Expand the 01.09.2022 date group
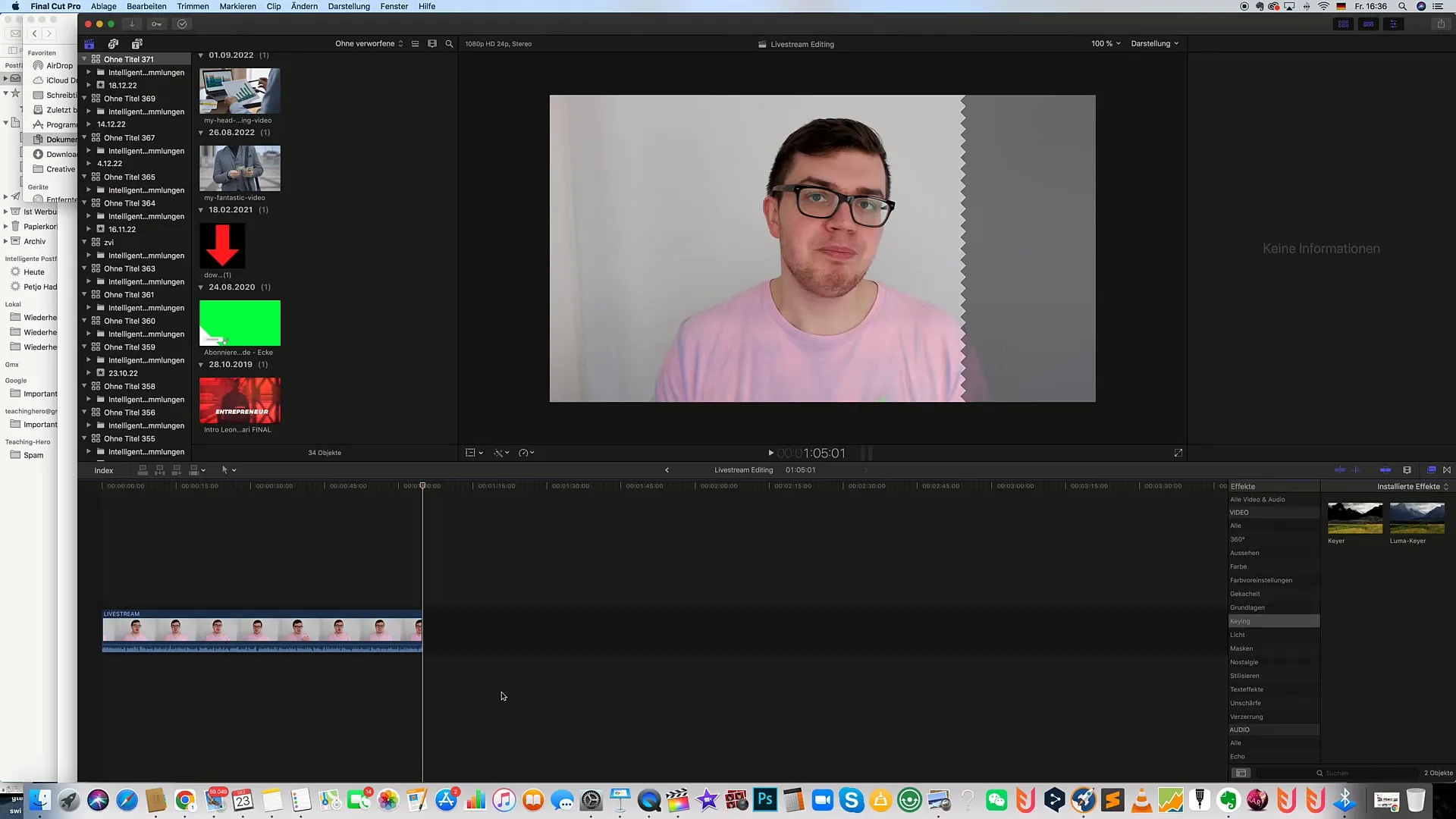The height and width of the screenshot is (819, 1456). tap(200, 55)
